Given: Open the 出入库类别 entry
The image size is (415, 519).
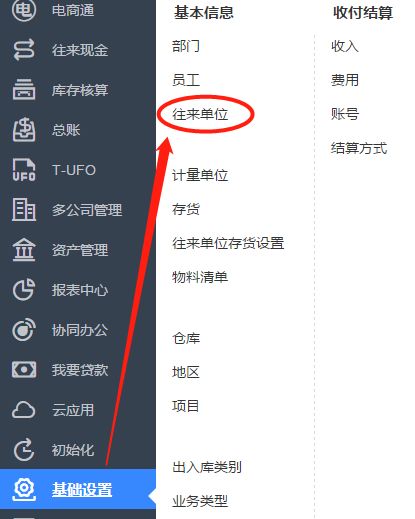Looking at the screenshot, I should pos(207,467).
